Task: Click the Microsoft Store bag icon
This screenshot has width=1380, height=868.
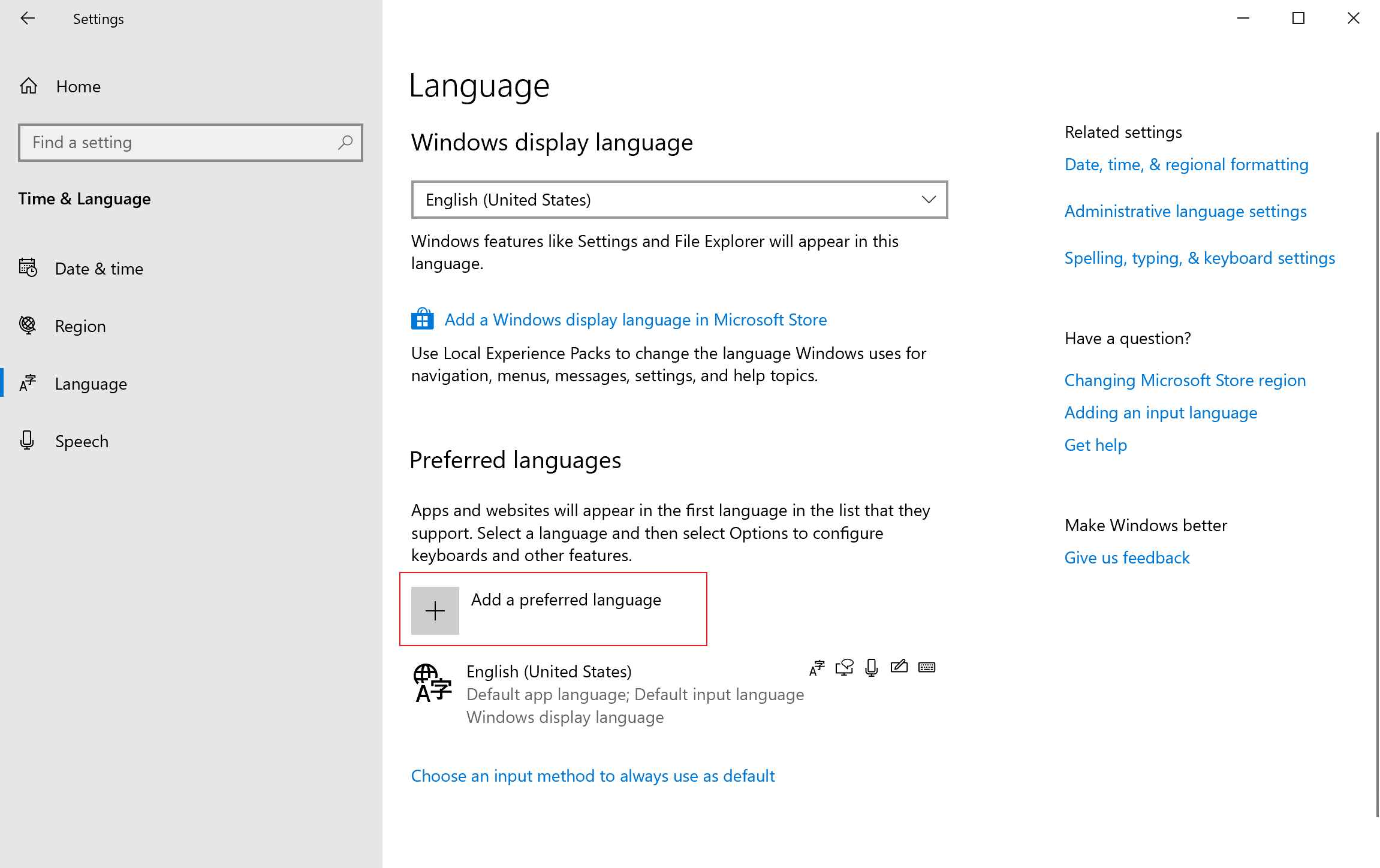Action: (x=422, y=320)
